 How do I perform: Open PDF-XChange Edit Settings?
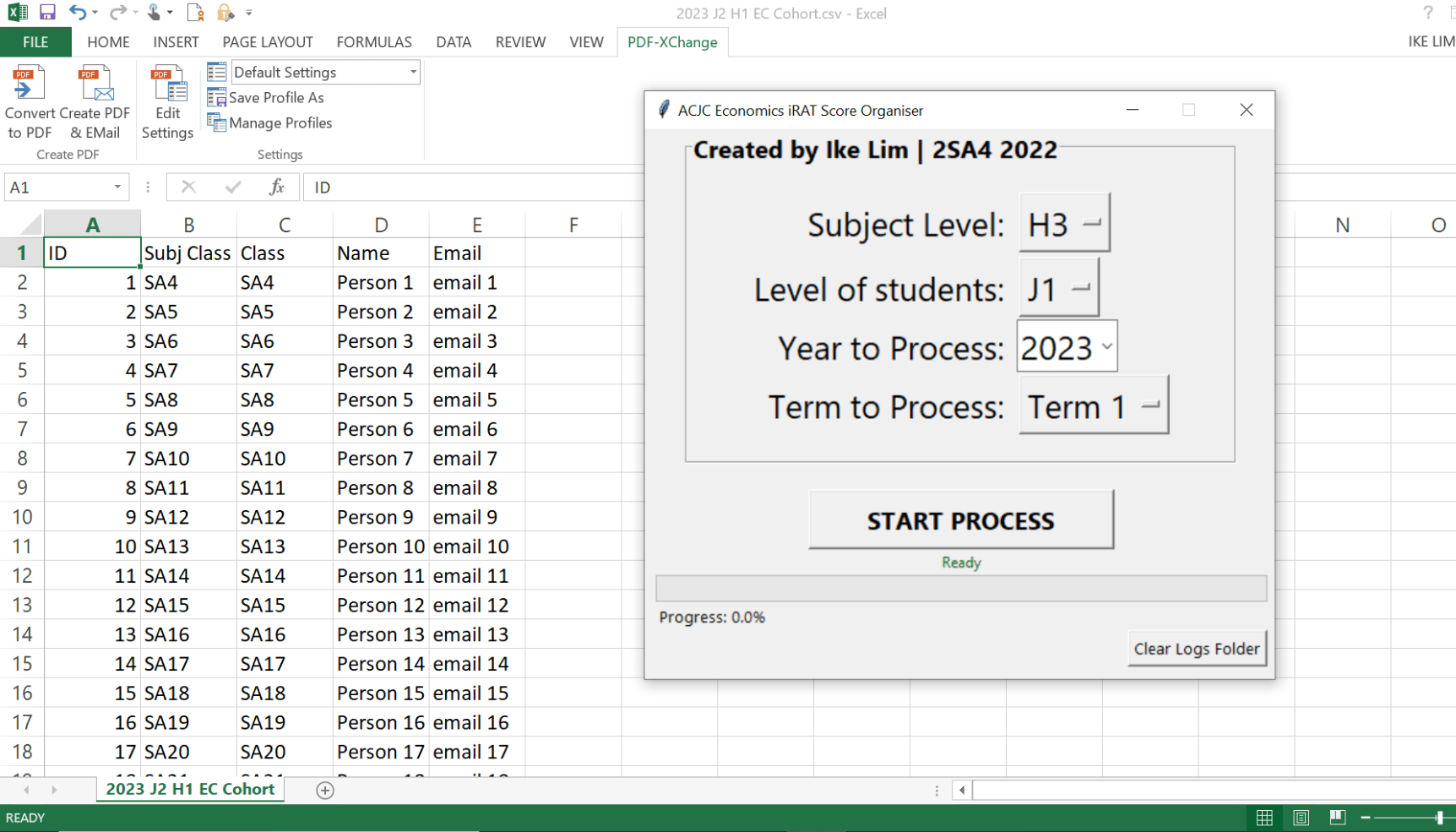[x=168, y=103]
